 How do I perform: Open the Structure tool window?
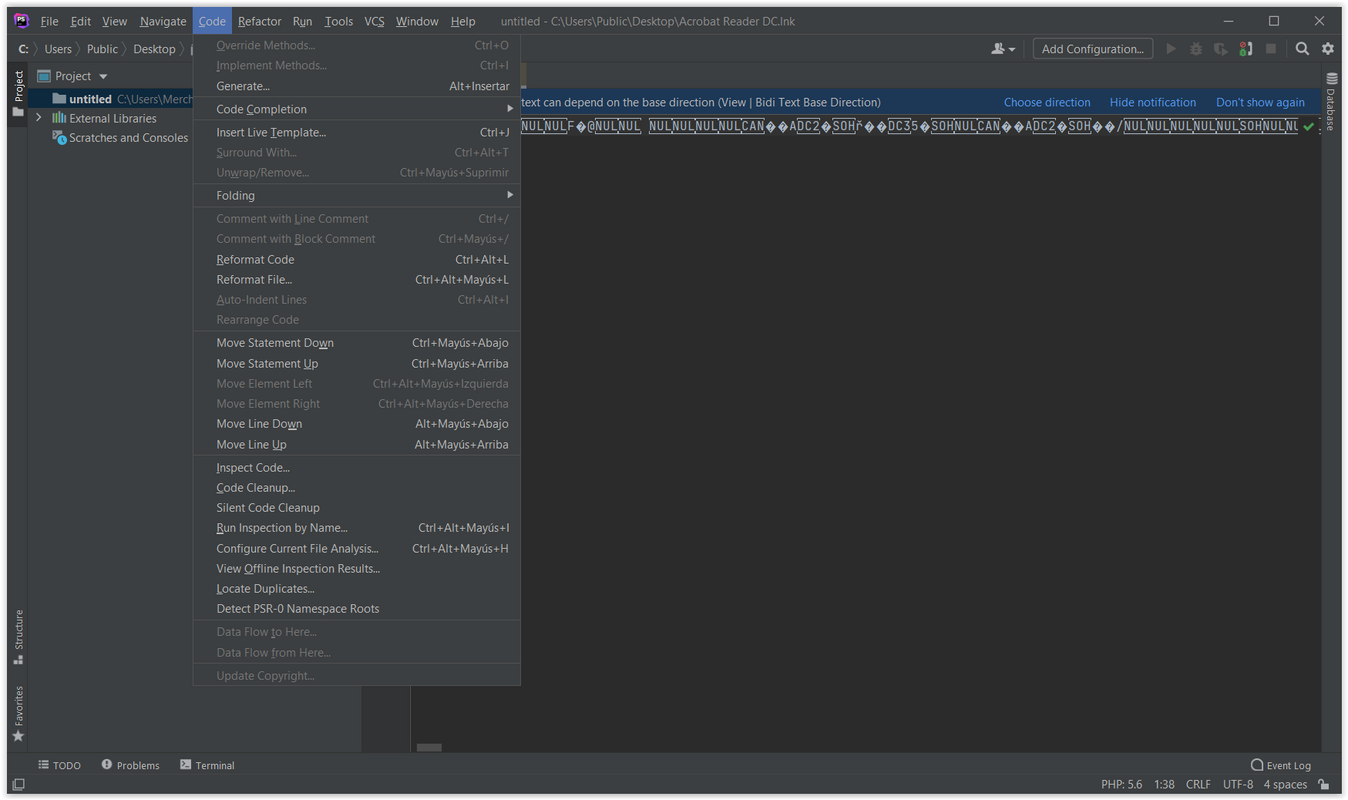pos(18,637)
